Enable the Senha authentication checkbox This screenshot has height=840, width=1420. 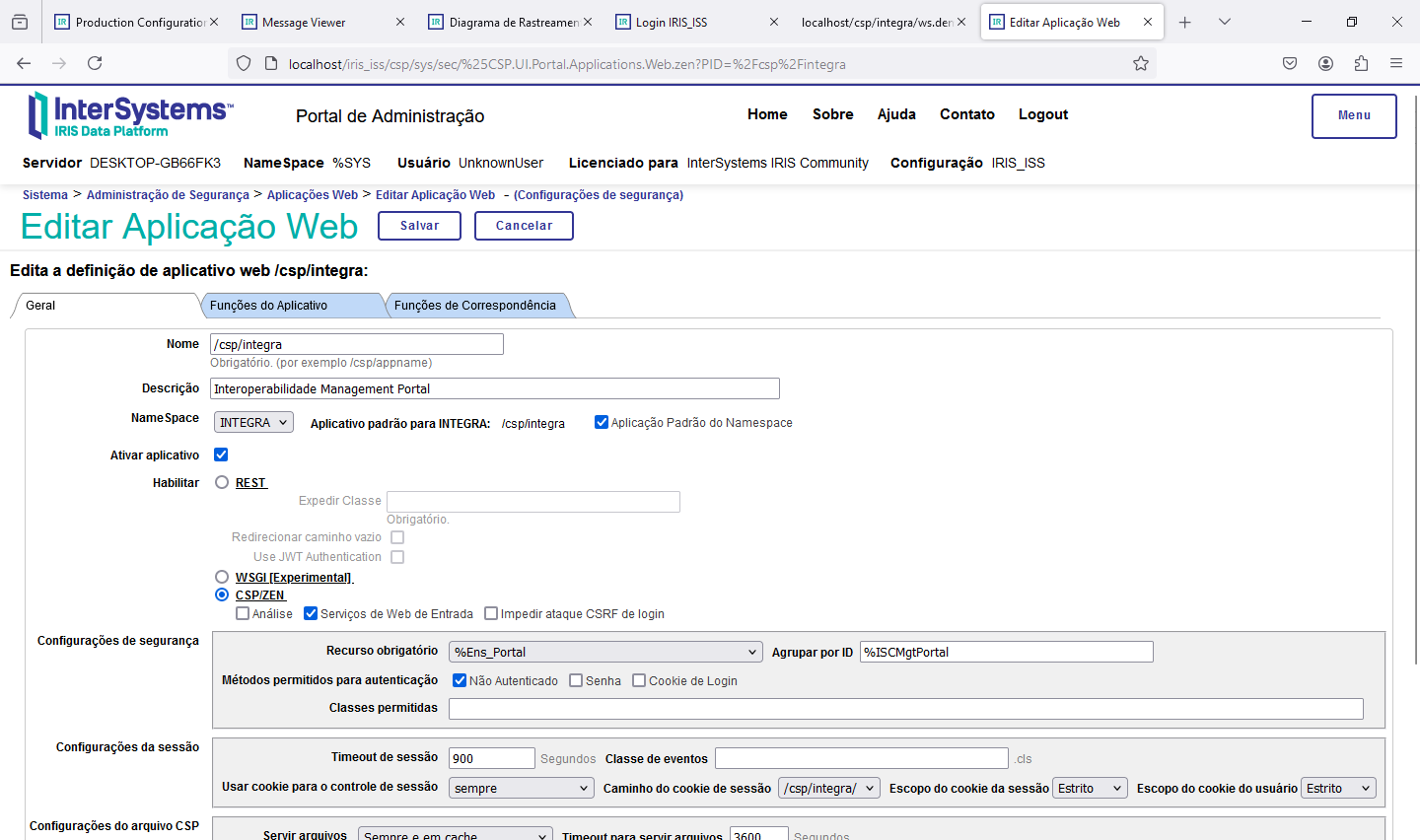[x=576, y=680]
